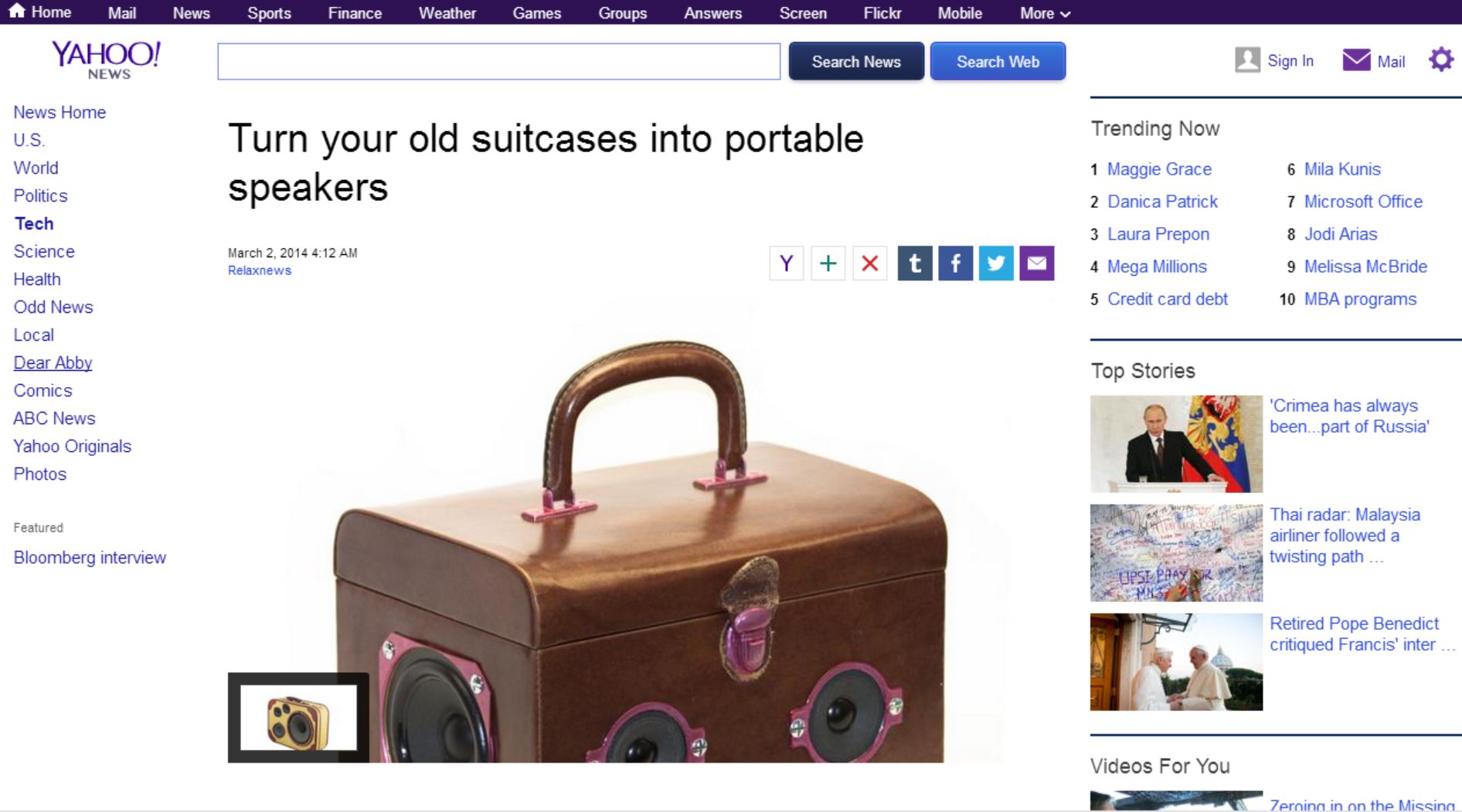The width and height of the screenshot is (1462, 812).
Task: Open Thai radar Malaysia airliner story
Action: point(1345,535)
